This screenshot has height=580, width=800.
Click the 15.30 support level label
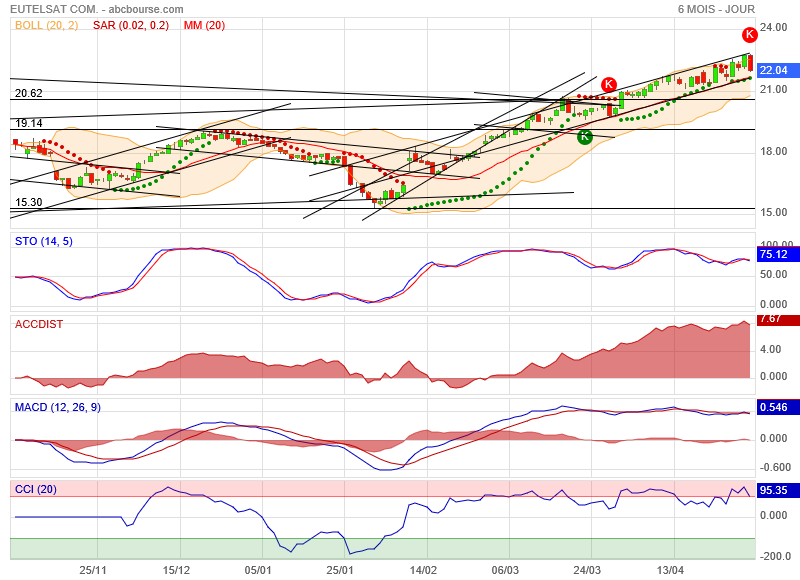coord(29,202)
